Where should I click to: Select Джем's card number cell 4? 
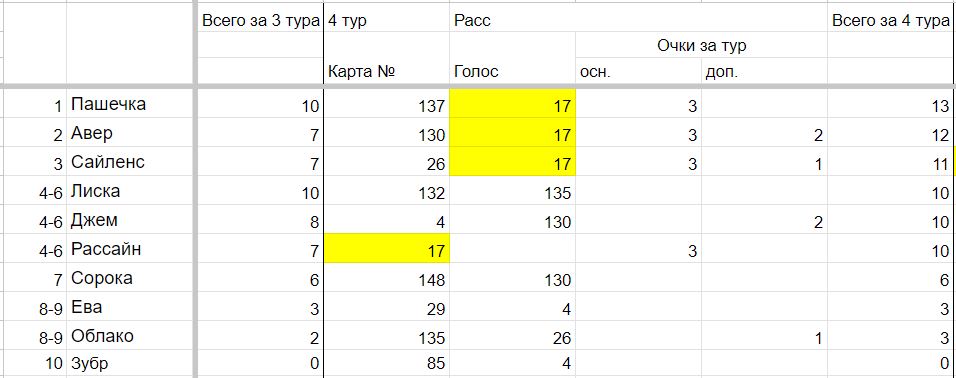click(x=387, y=220)
